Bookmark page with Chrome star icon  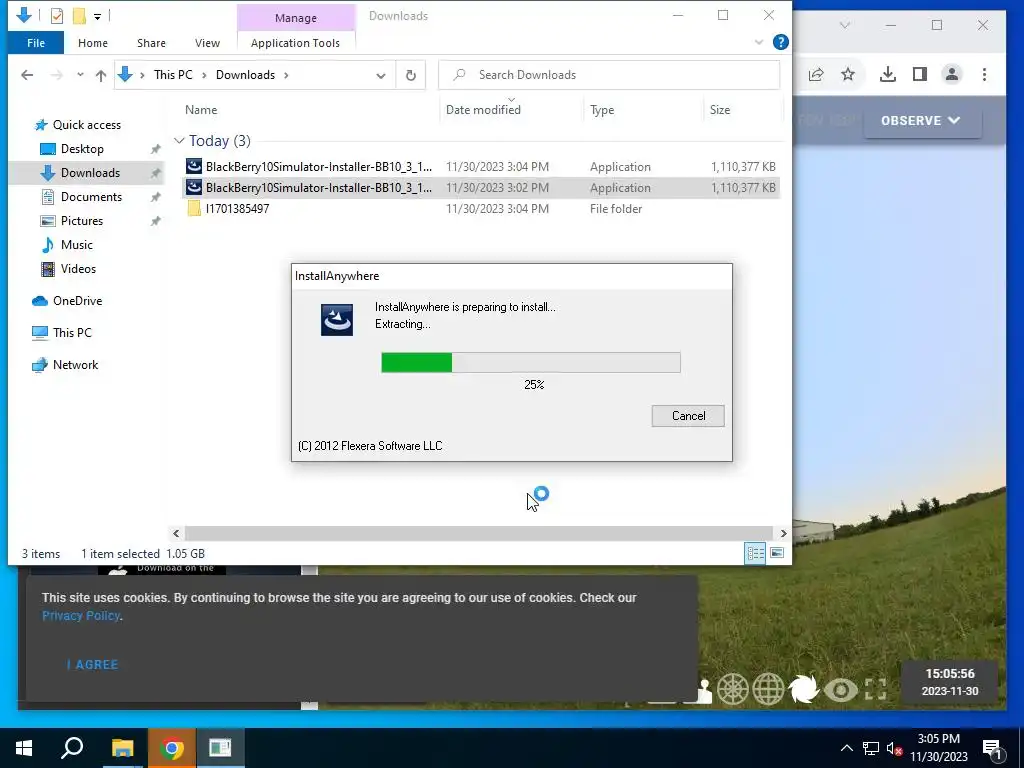point(848,74)
